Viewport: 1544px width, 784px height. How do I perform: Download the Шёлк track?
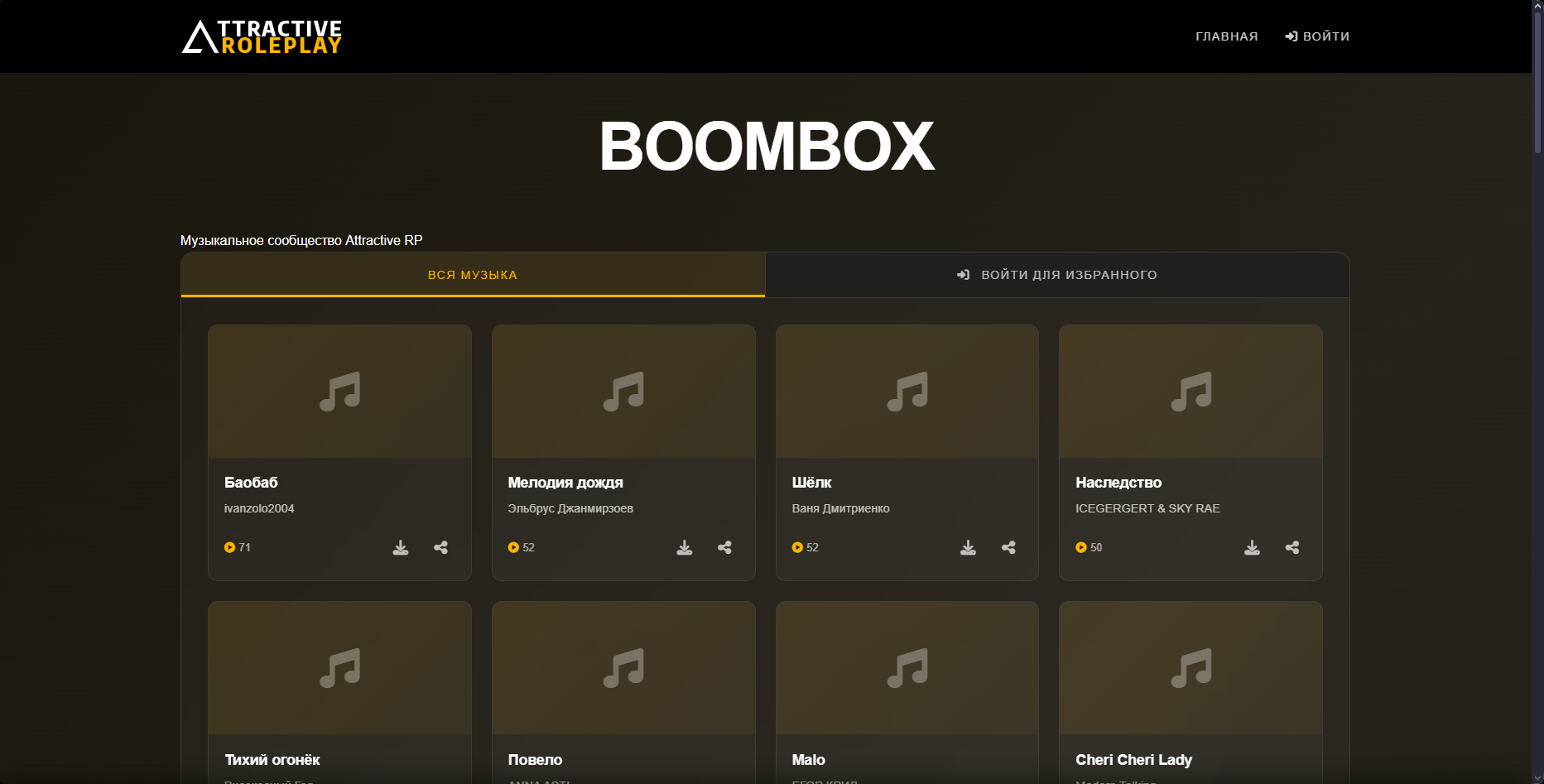click(x=968, y=547)
